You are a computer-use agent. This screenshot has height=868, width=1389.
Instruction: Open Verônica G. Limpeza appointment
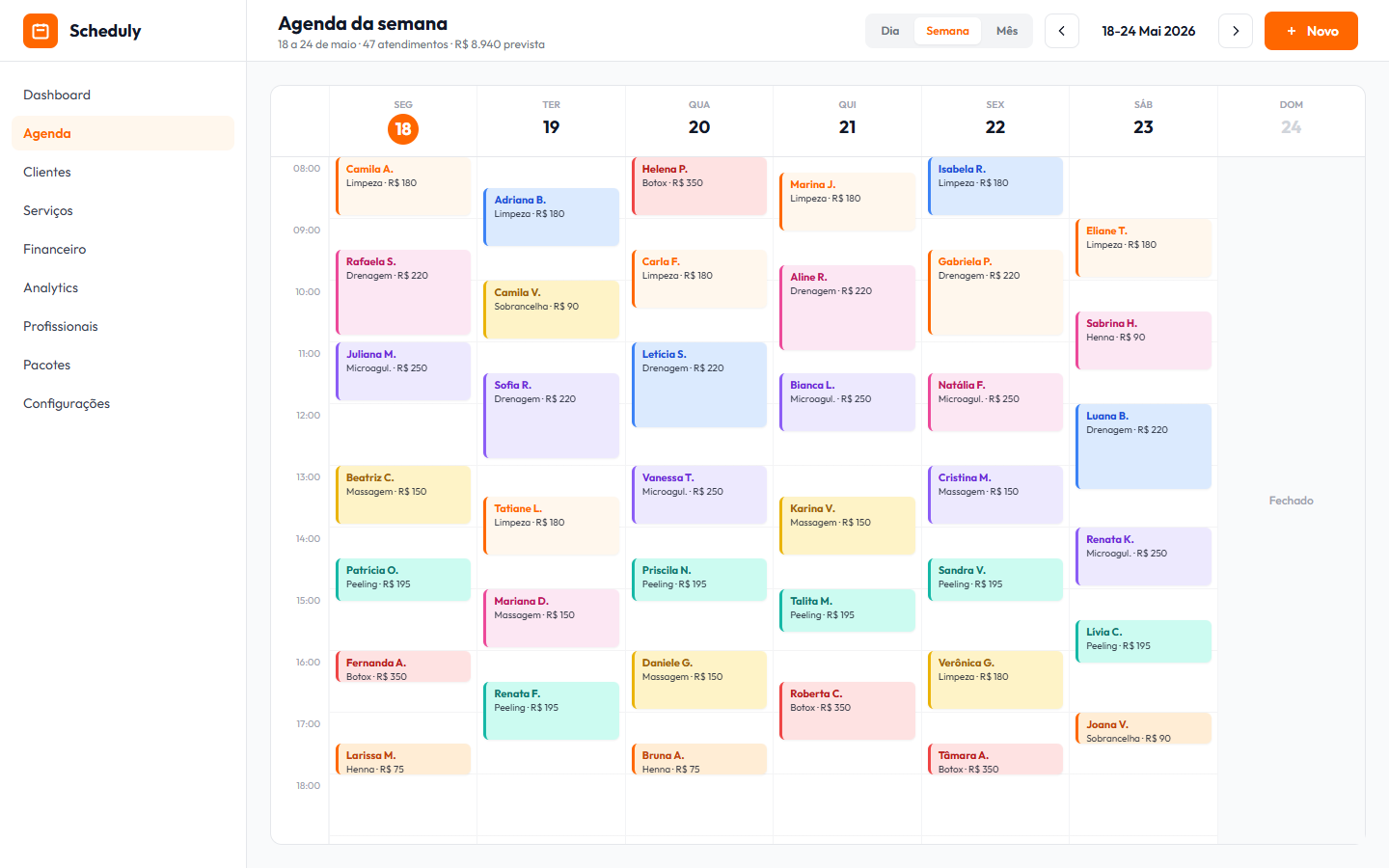(995, 680)
